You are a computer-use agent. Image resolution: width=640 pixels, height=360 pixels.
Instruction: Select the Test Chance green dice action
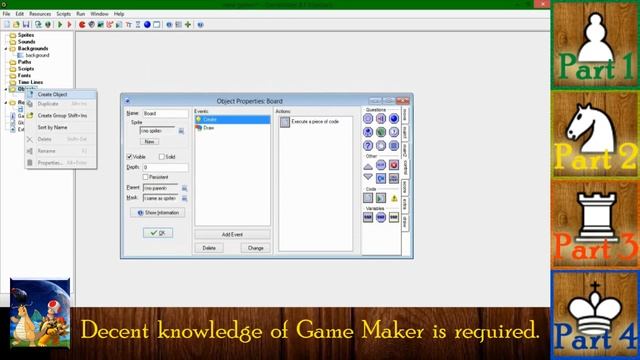click(x=381, y=132)
